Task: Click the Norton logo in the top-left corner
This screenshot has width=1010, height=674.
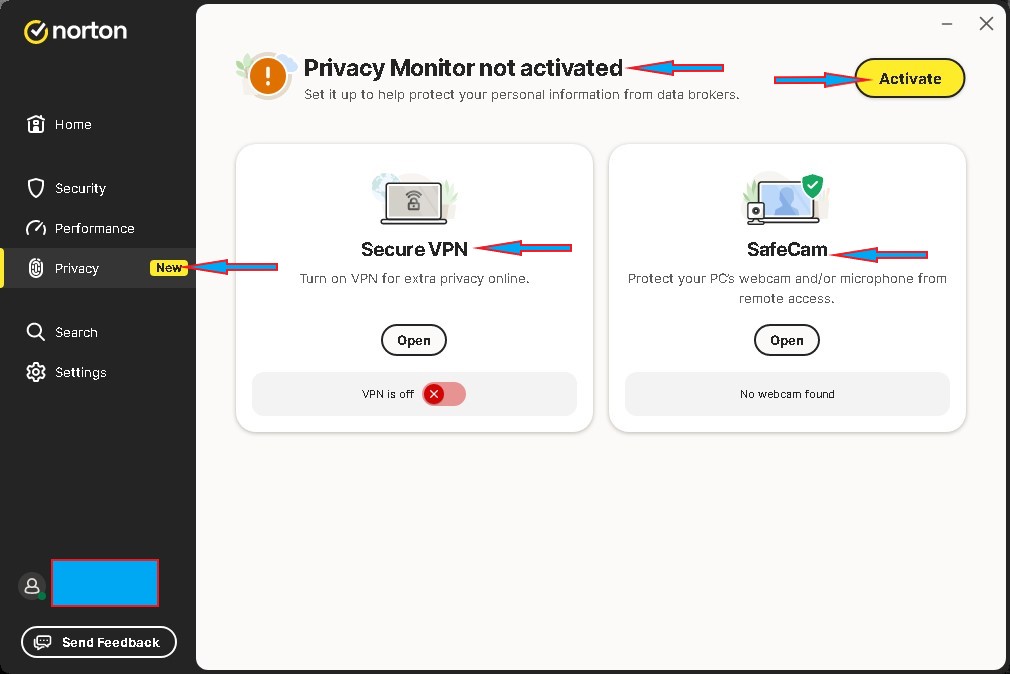Action: (74, 30)
